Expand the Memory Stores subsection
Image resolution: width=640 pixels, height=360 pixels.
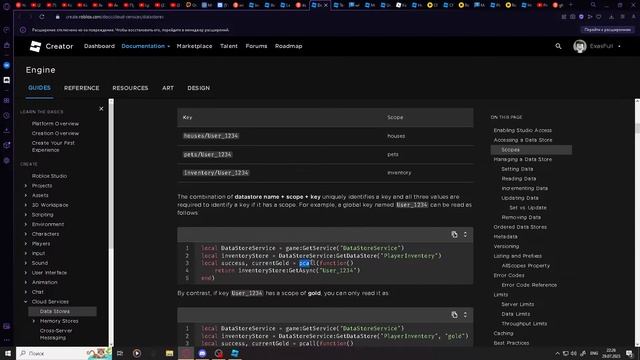(x=34, y=321)
